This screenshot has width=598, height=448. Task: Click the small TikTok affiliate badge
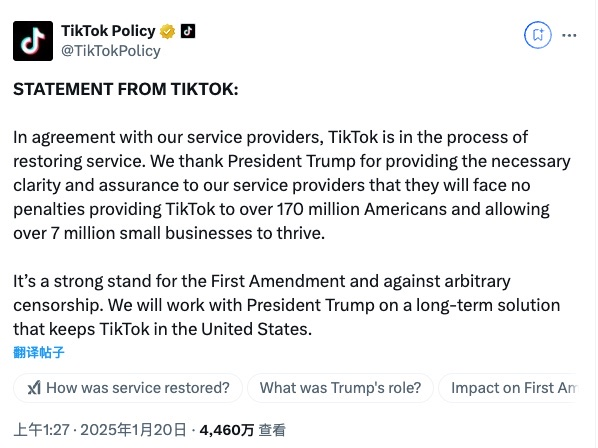[x=188, y=31]
